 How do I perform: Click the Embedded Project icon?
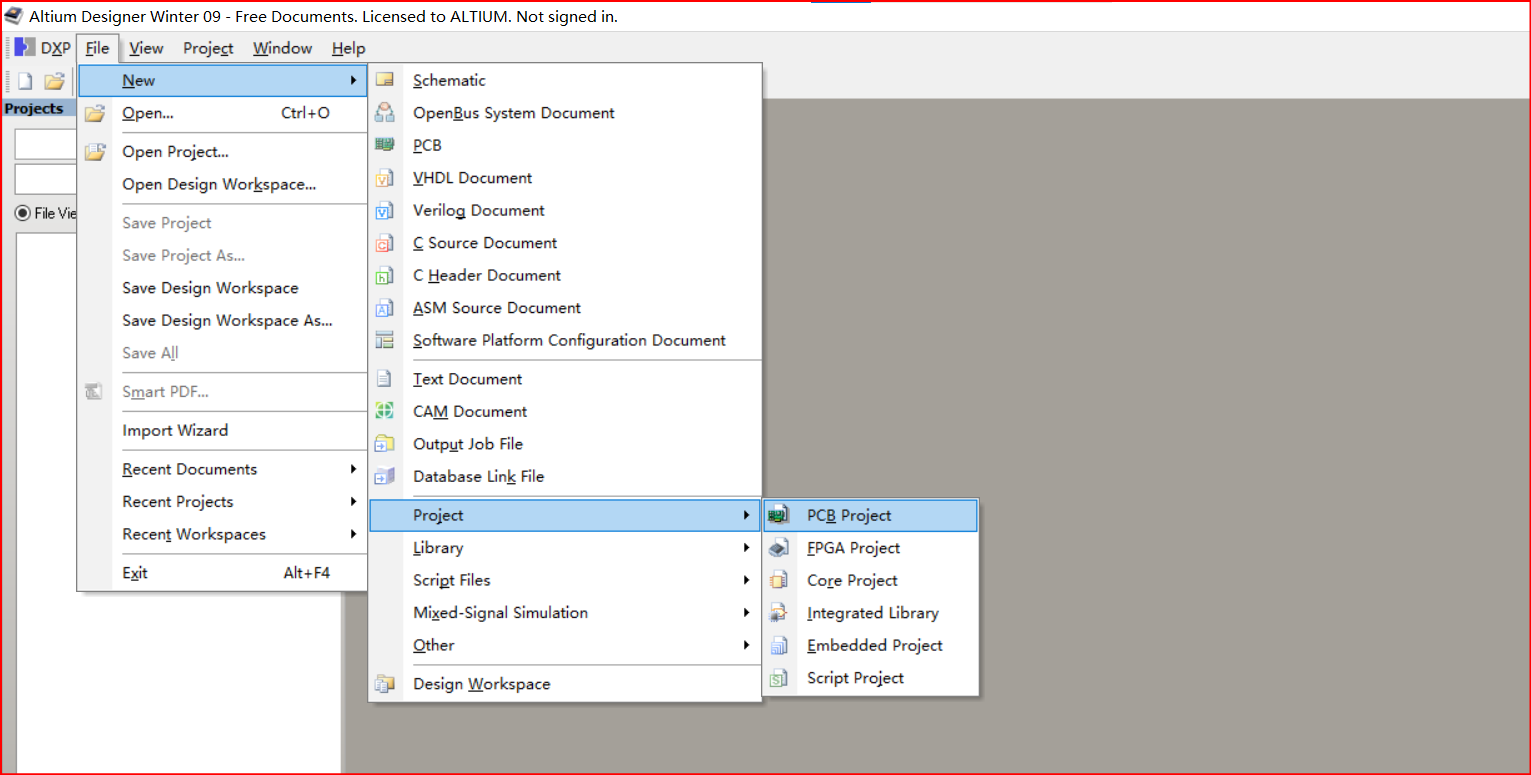coord(779,645)
